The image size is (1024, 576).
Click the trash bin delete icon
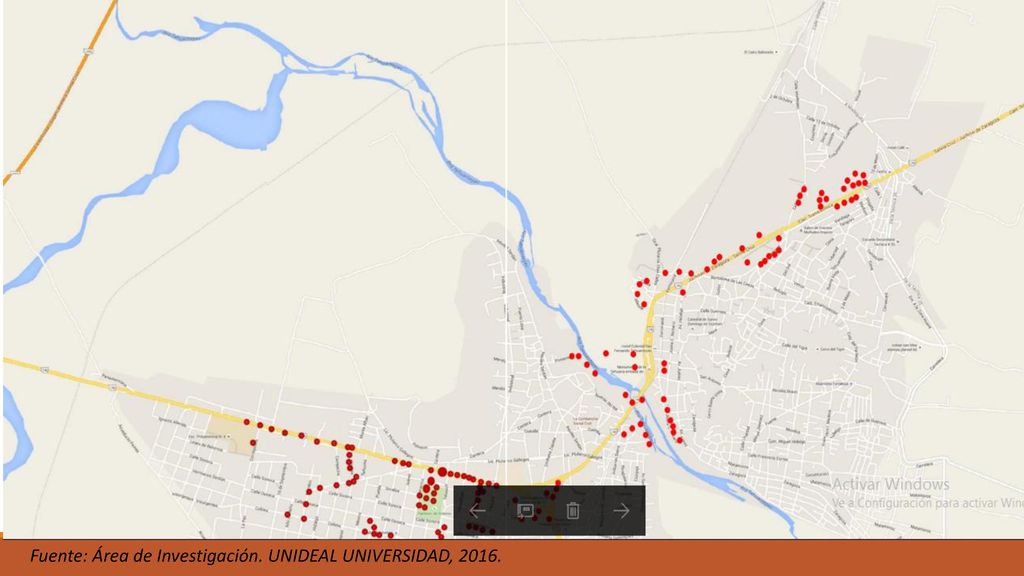[573, 511]
